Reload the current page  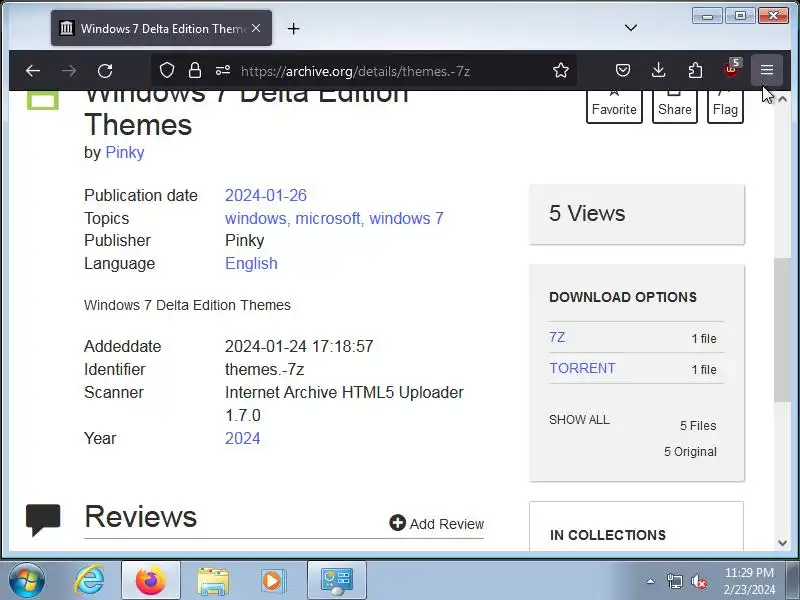click(x=105, y=70)
